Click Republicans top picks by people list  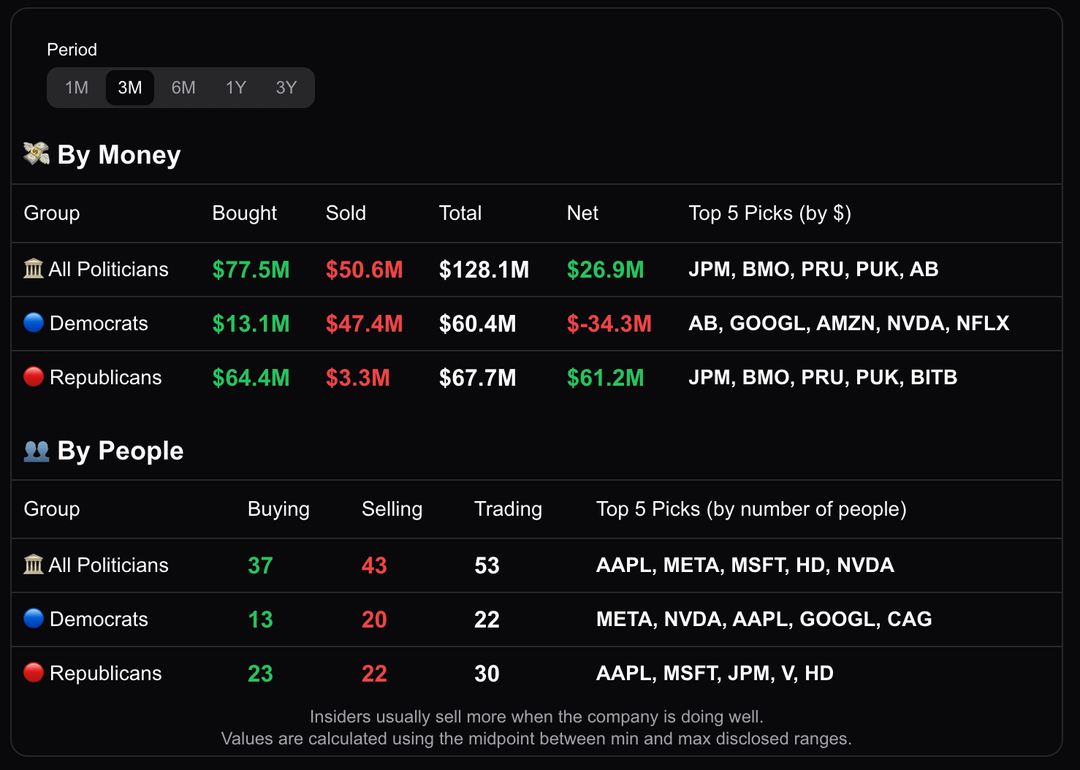(x=714, y=673)
